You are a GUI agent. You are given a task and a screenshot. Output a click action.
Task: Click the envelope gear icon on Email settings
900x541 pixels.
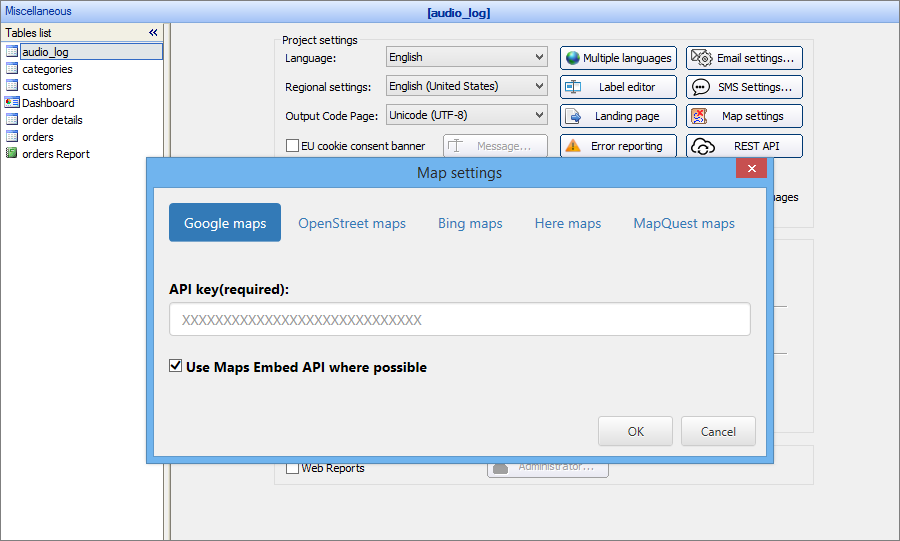[x=701, y=58]
